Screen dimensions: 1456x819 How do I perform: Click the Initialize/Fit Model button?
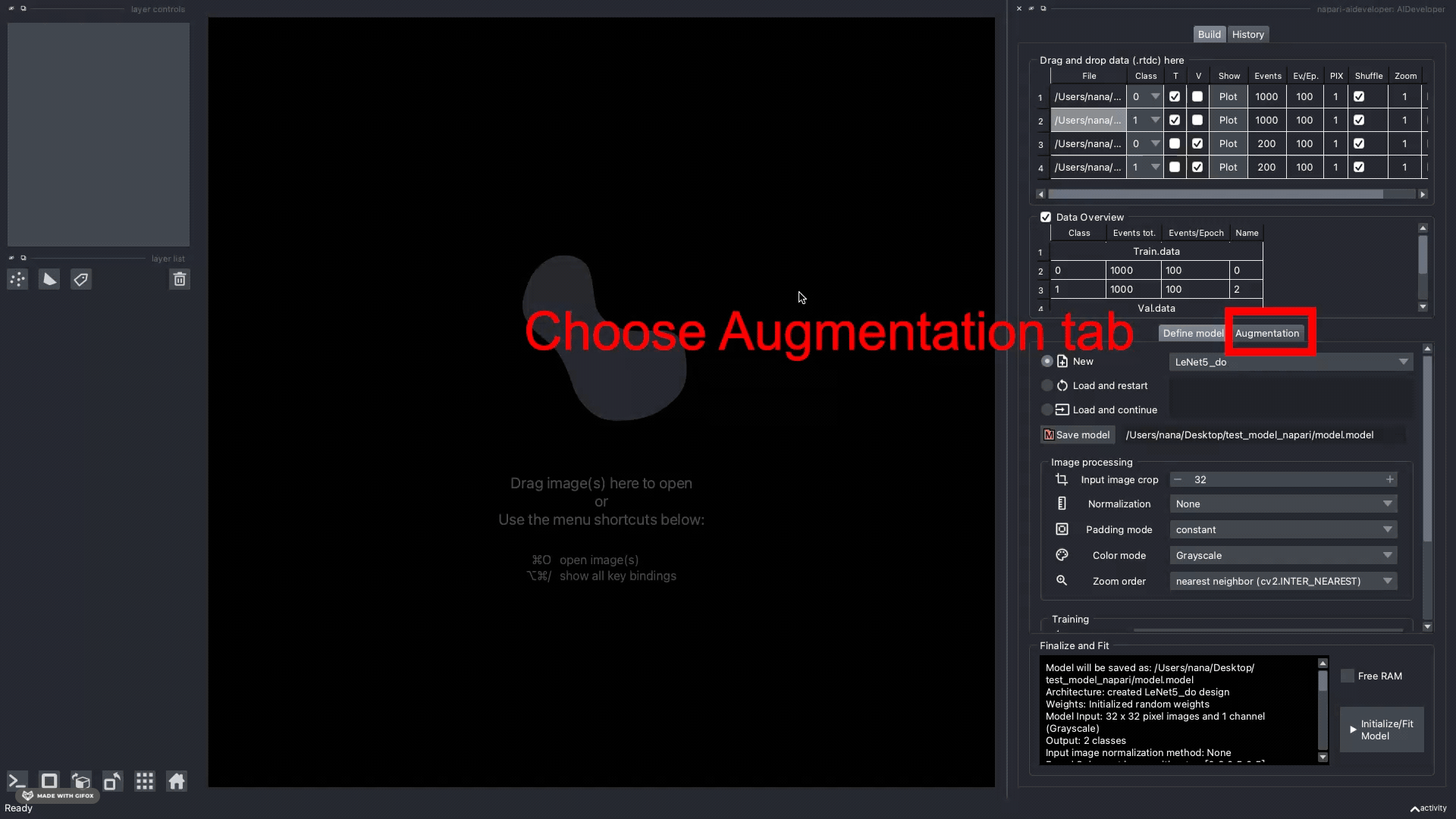point(1382,729)
